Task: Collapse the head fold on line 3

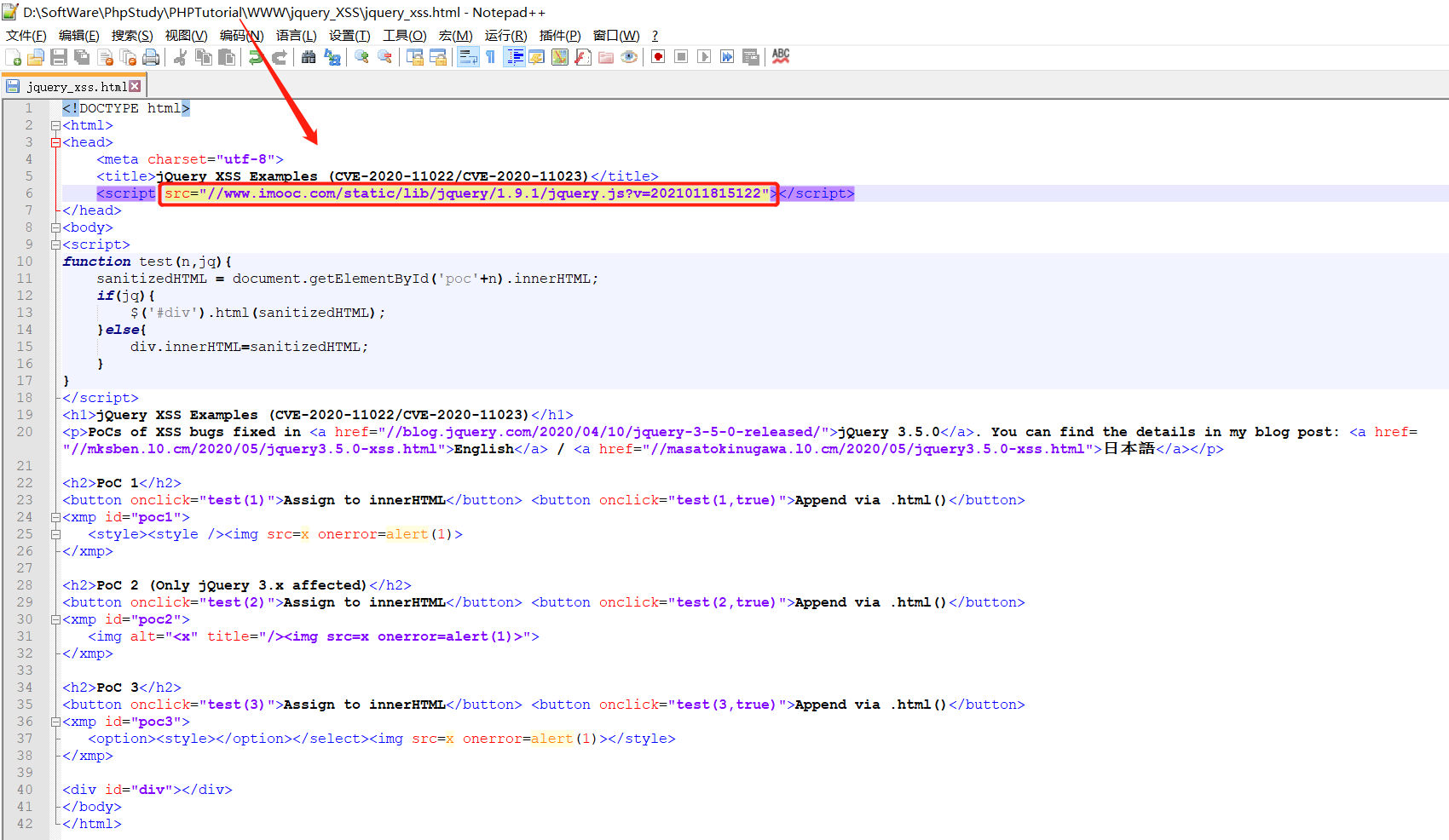Action: click(55, 143)
